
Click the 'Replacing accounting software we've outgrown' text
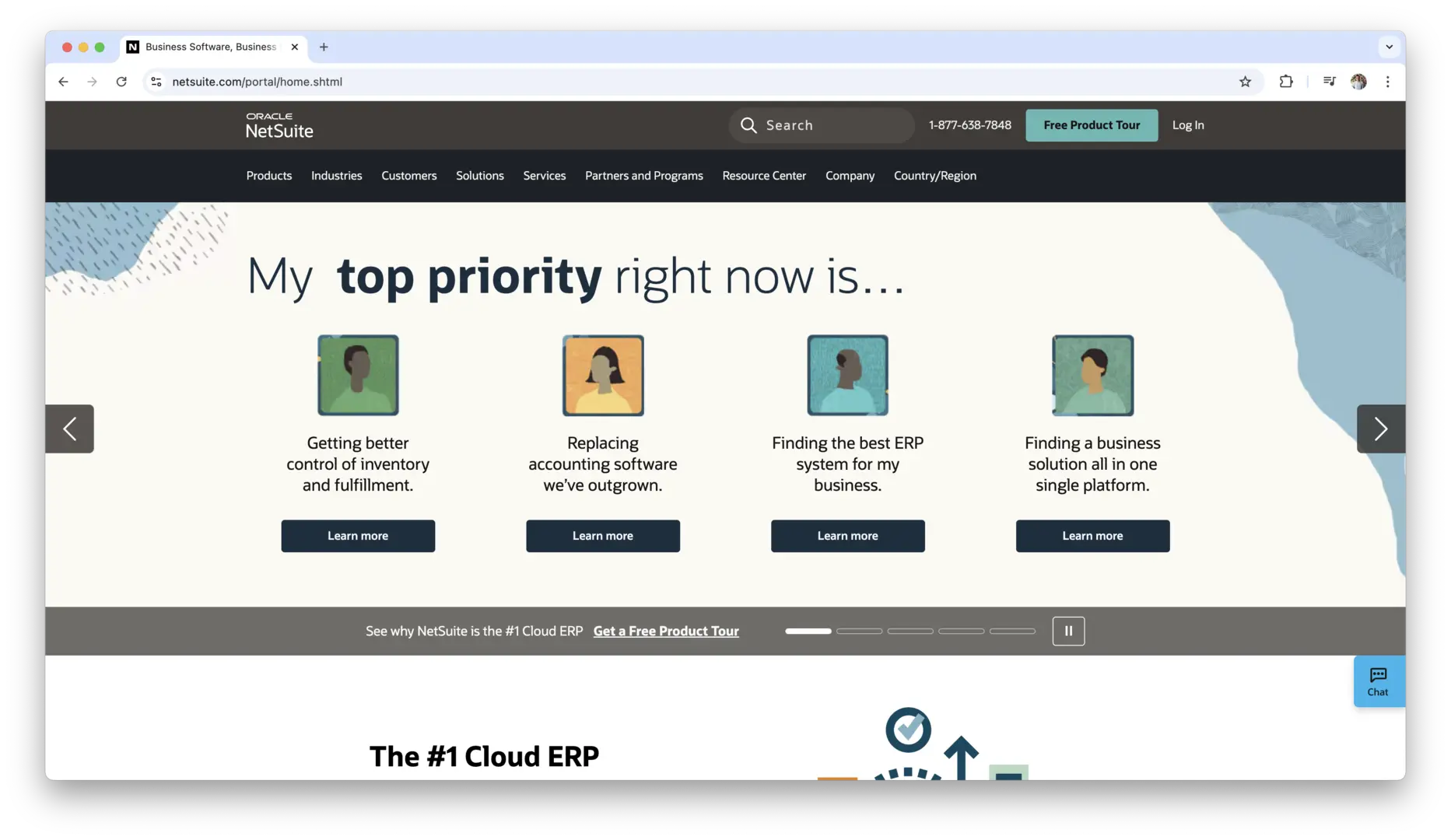tap(603, 464)
